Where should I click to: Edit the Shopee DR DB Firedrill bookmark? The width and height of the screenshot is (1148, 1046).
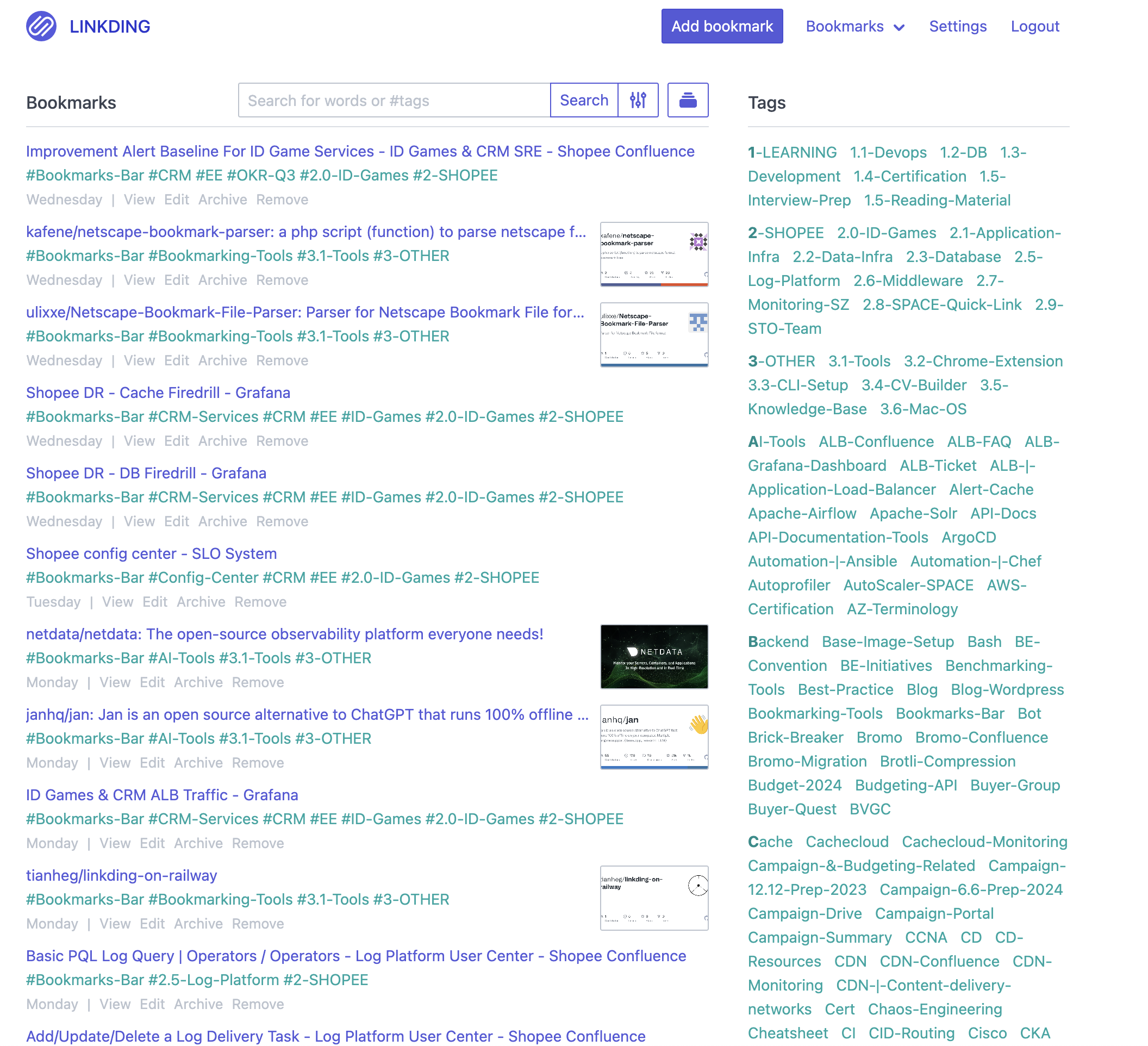pos(177,521)
